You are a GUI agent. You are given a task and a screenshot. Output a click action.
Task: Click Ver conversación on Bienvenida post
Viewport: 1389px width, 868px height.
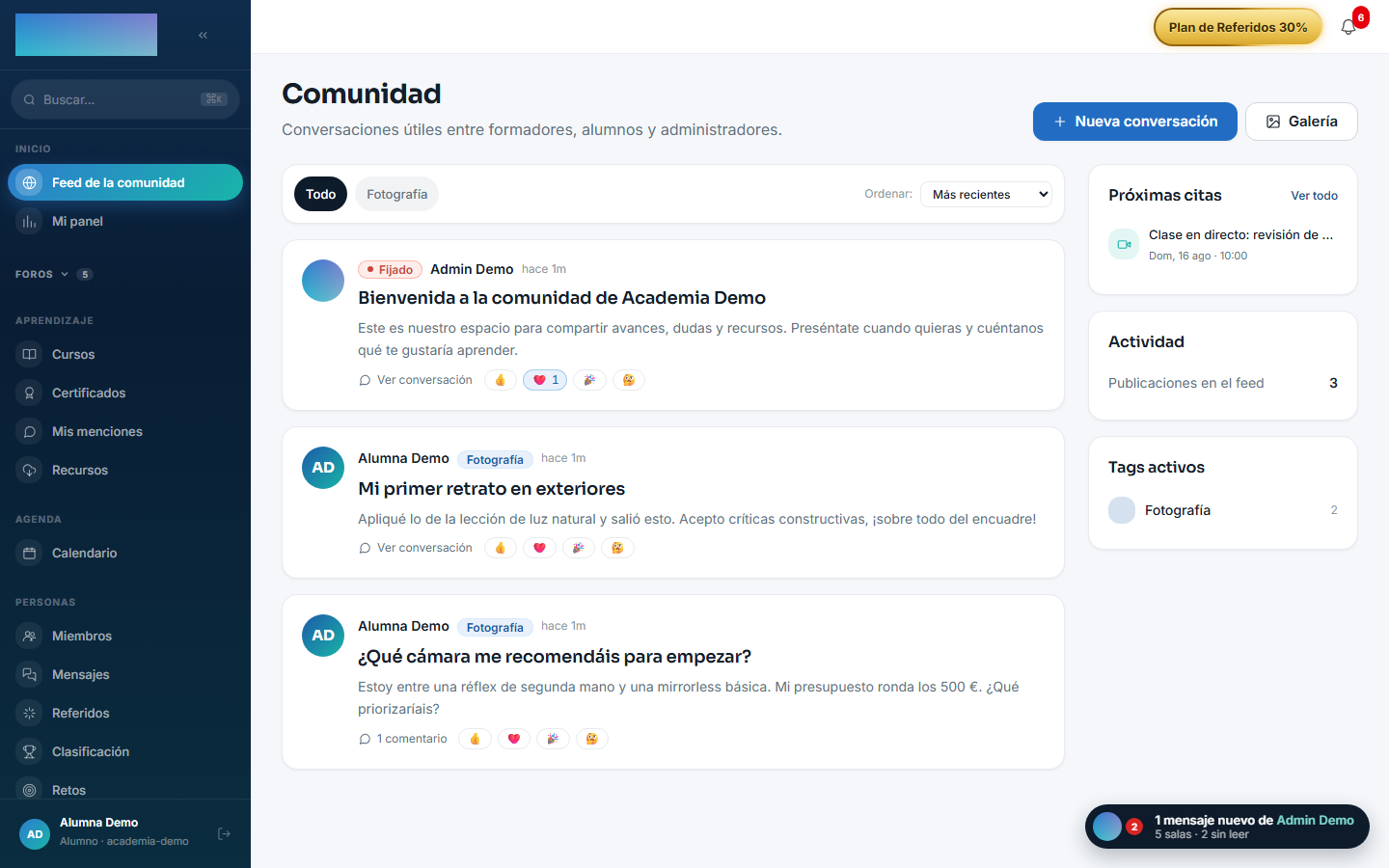click(x=416, y=380)
